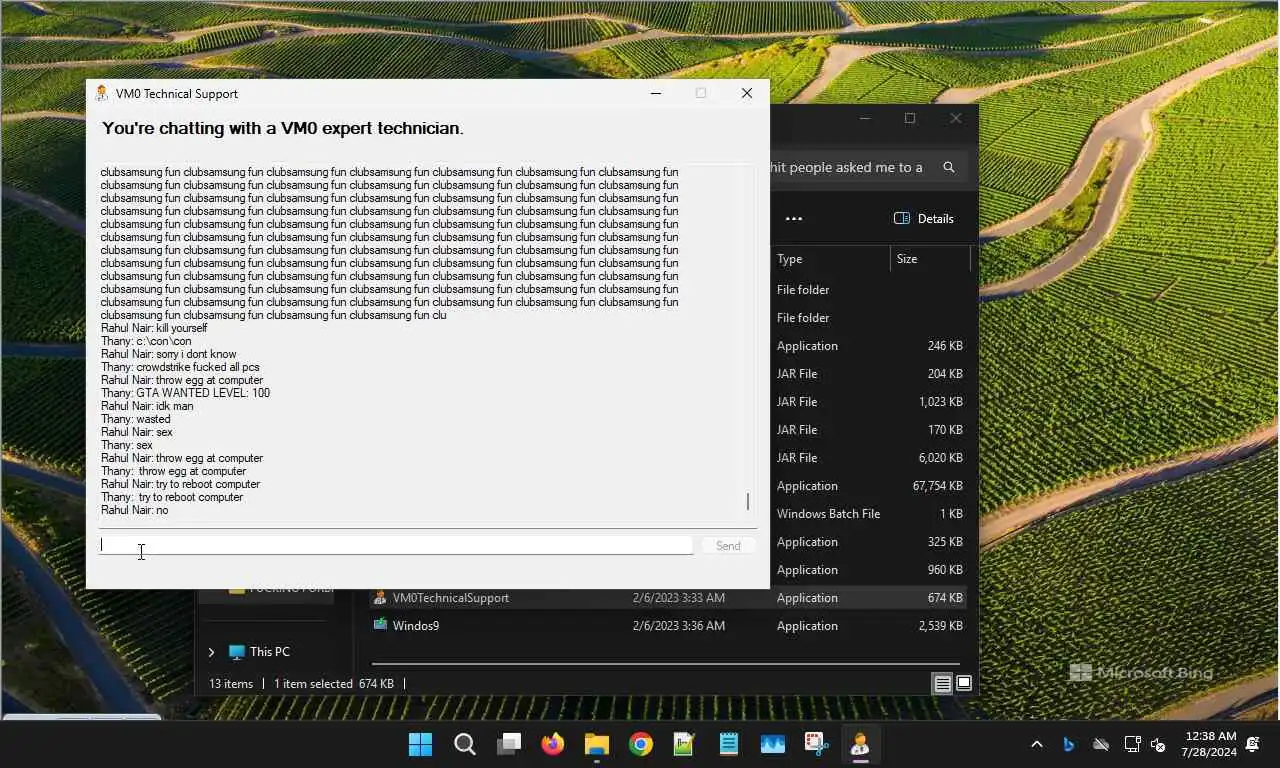Click the Bing icon in system tray
Screen dimensions: 1280x768
tap(1068, 744)
